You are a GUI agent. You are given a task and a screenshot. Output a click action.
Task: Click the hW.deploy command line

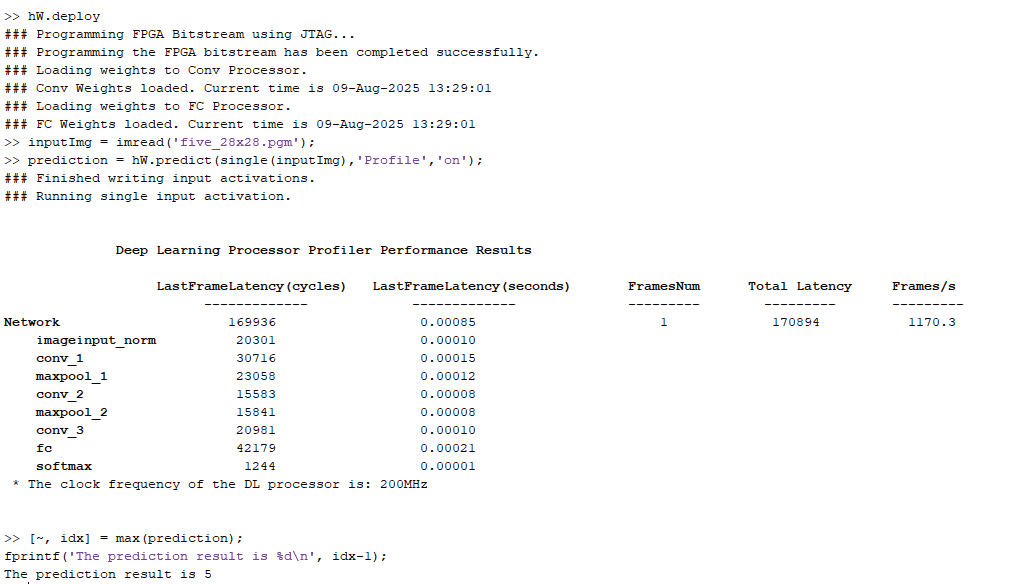(60, 16)
